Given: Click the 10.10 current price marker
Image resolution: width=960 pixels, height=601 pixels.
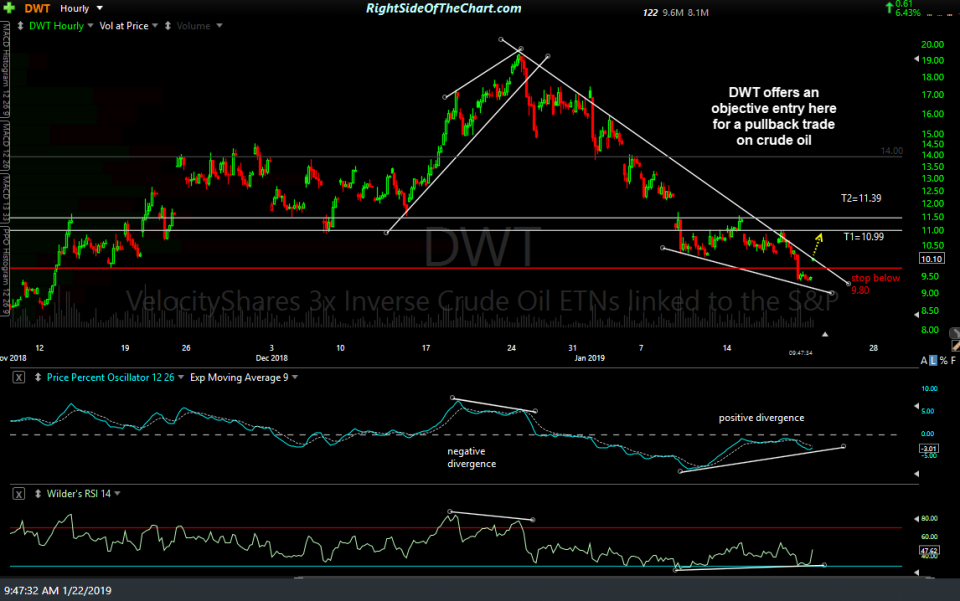Looking at the screenshot, I should 930,256.
